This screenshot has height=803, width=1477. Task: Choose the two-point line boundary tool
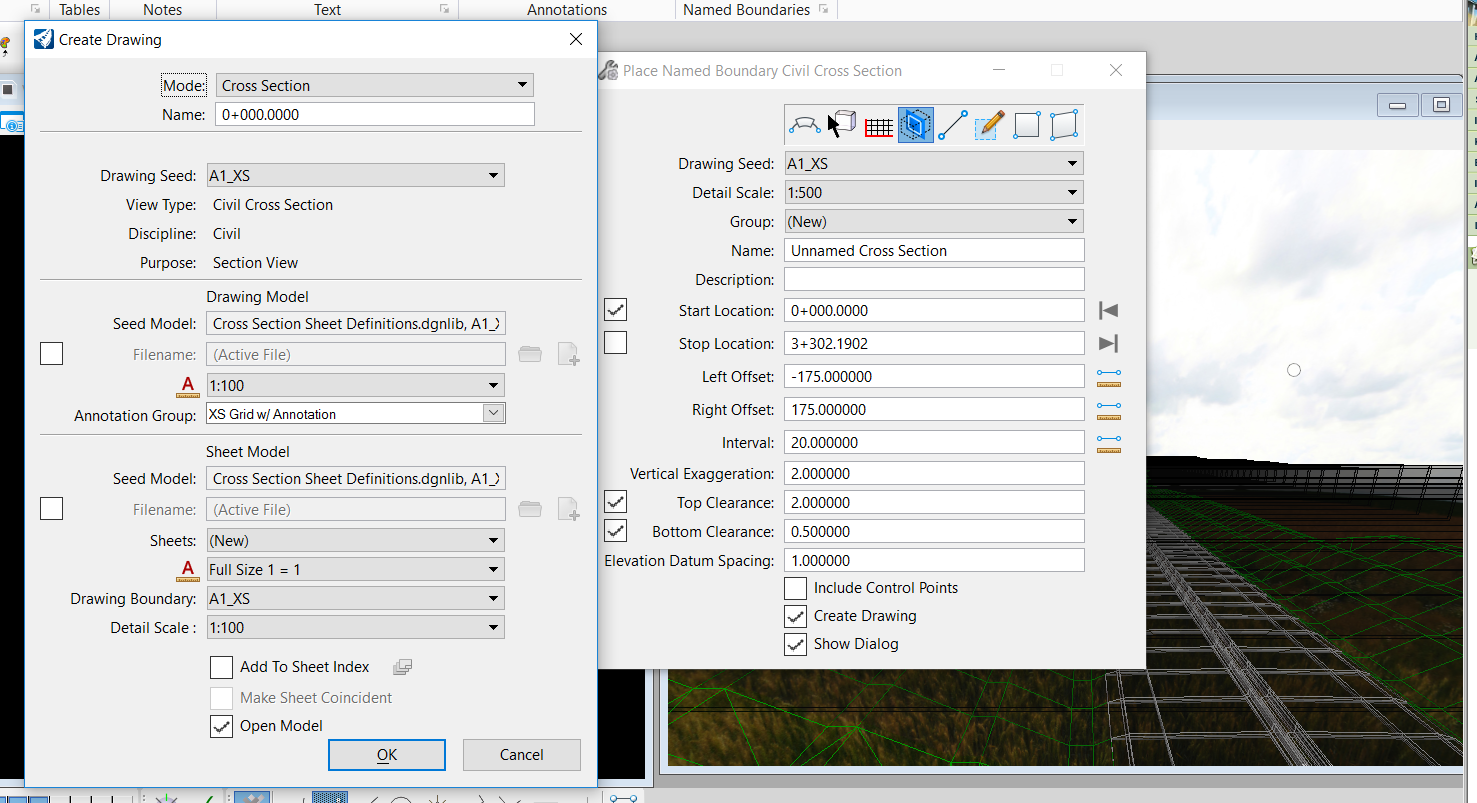coord(952,125)
